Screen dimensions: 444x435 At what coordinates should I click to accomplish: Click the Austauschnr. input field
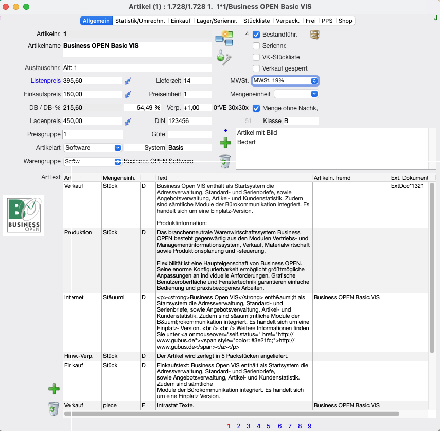point(137,68)
